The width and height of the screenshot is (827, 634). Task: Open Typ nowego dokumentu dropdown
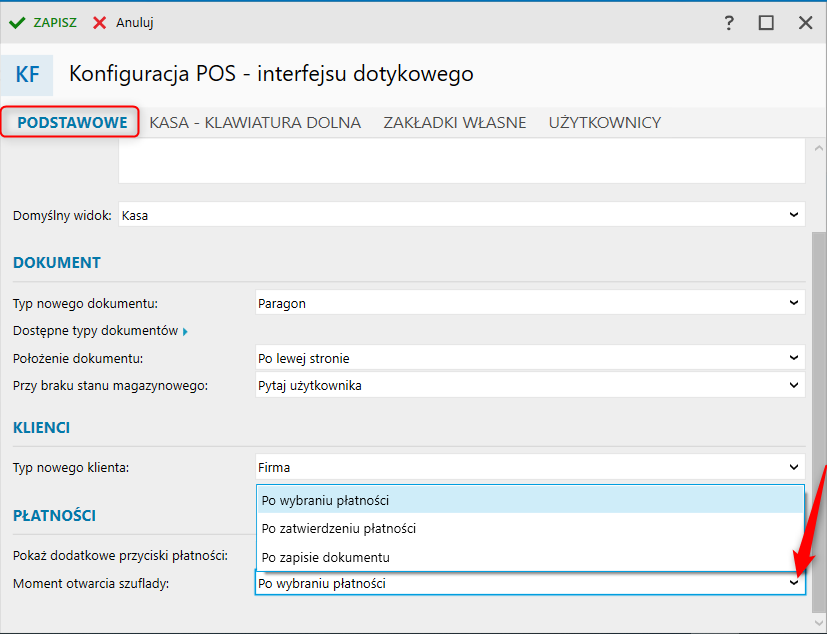coord(794,302)
